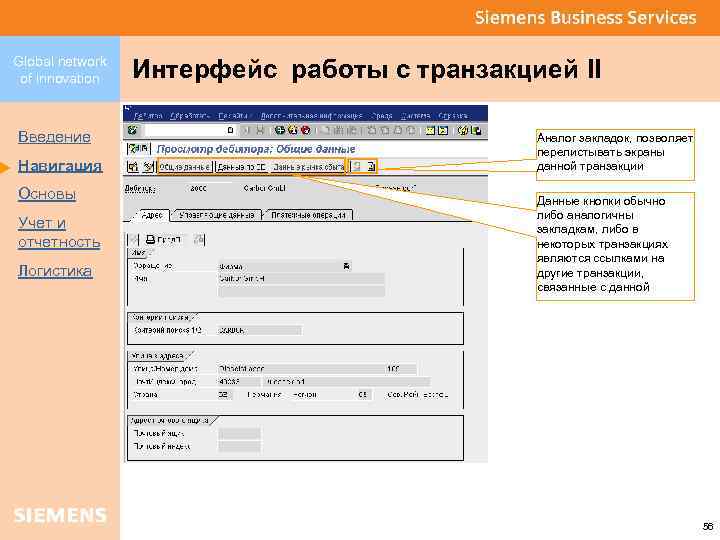Image resolution: width=720 pixels, height=540 pixels.
Task: Open the Перейти menu
Action: pos(233,116)
